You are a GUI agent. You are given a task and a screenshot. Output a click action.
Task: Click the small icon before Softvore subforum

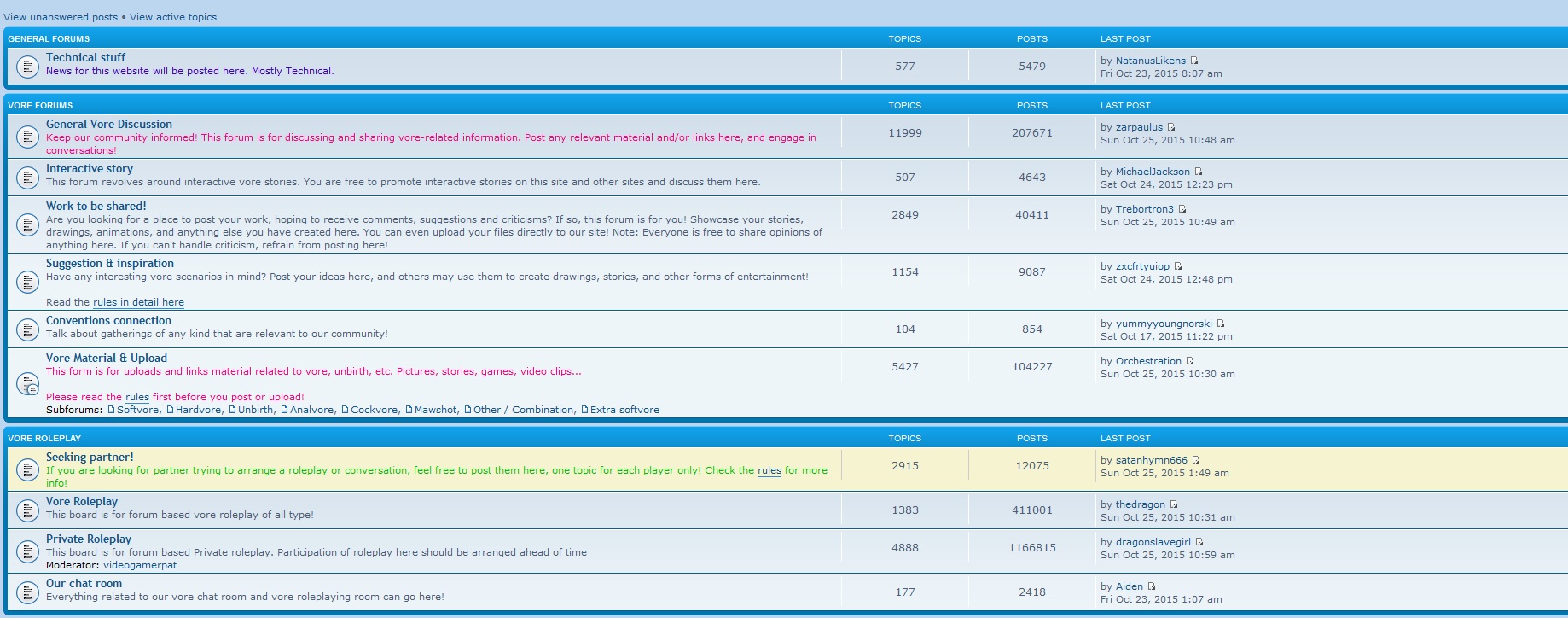tap(112, 410)
